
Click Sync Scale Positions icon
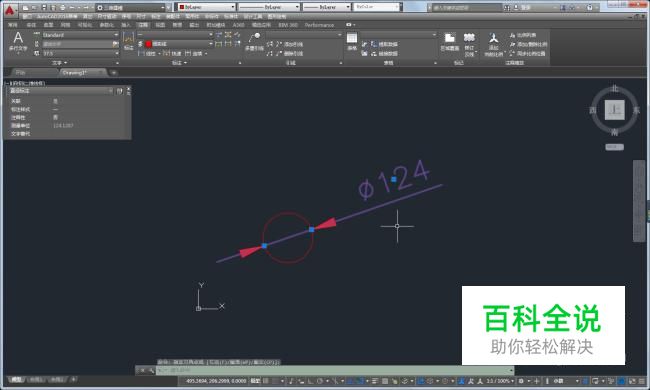(513, 53)
